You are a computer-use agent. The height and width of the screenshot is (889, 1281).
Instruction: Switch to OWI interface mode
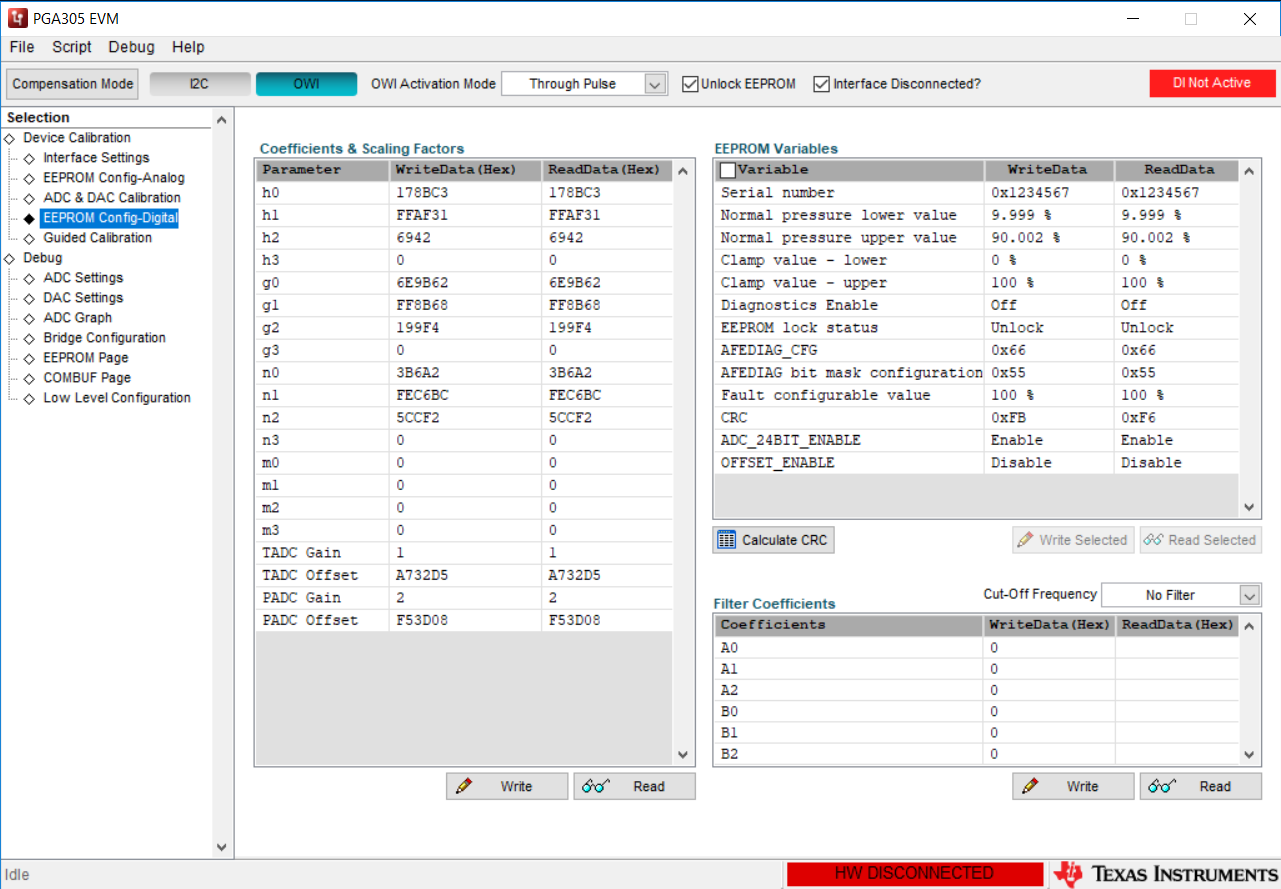[x=306, y=84]
